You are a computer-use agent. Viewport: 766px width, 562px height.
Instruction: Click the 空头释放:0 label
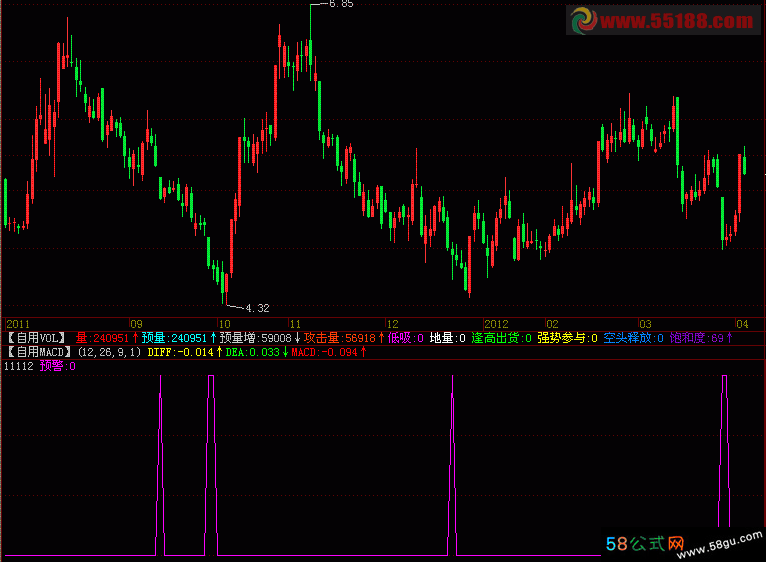(x=634, y=338)
